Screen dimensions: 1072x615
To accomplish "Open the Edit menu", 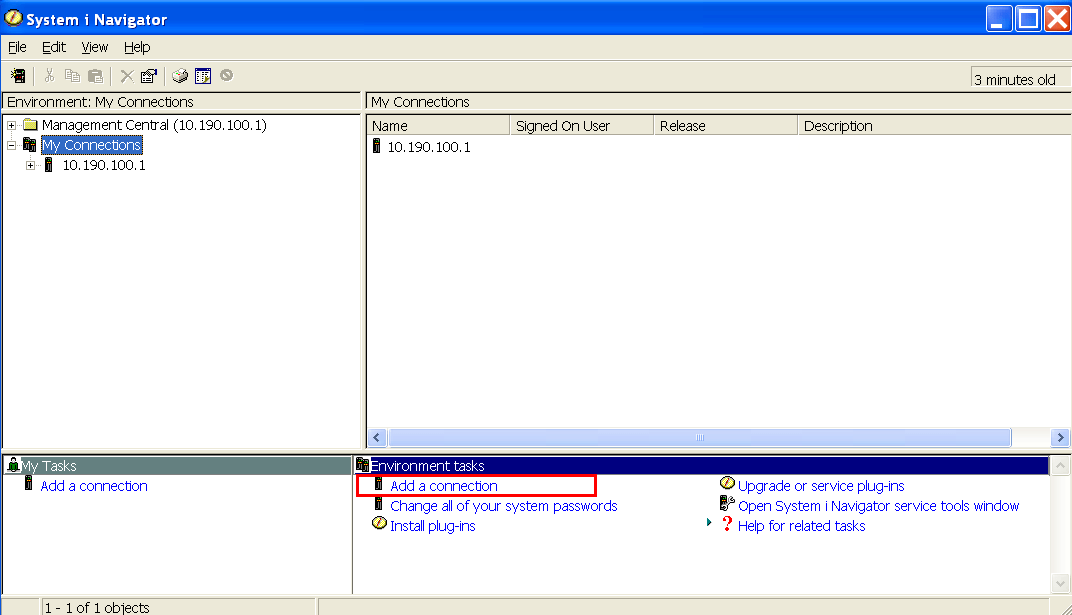I will pyautogui.click(x=54, y=47).
